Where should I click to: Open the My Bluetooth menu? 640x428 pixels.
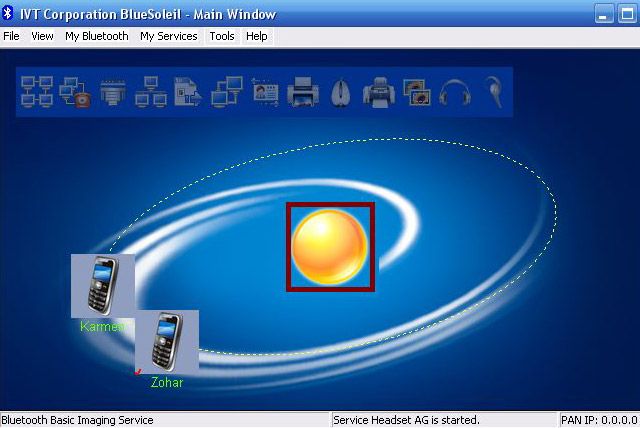[97, 36]
